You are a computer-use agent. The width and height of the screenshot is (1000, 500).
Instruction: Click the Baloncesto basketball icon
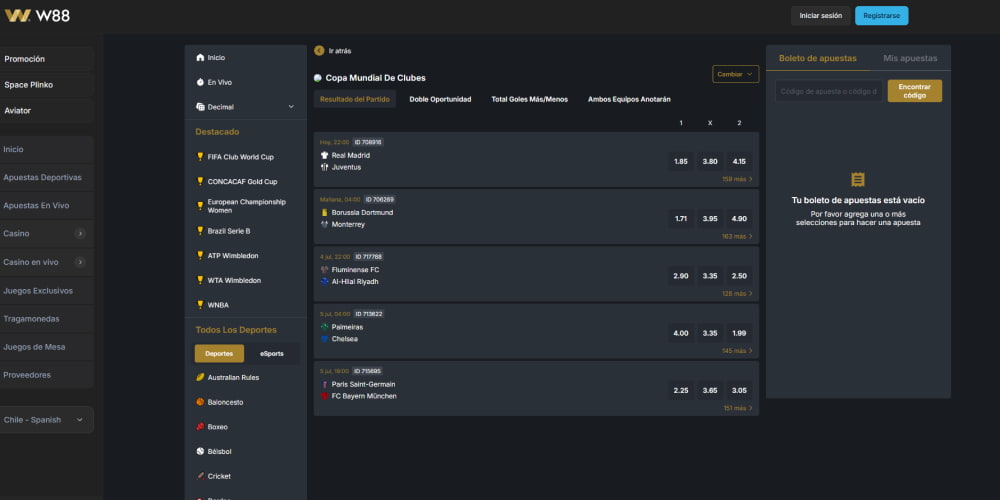point(200,402)
